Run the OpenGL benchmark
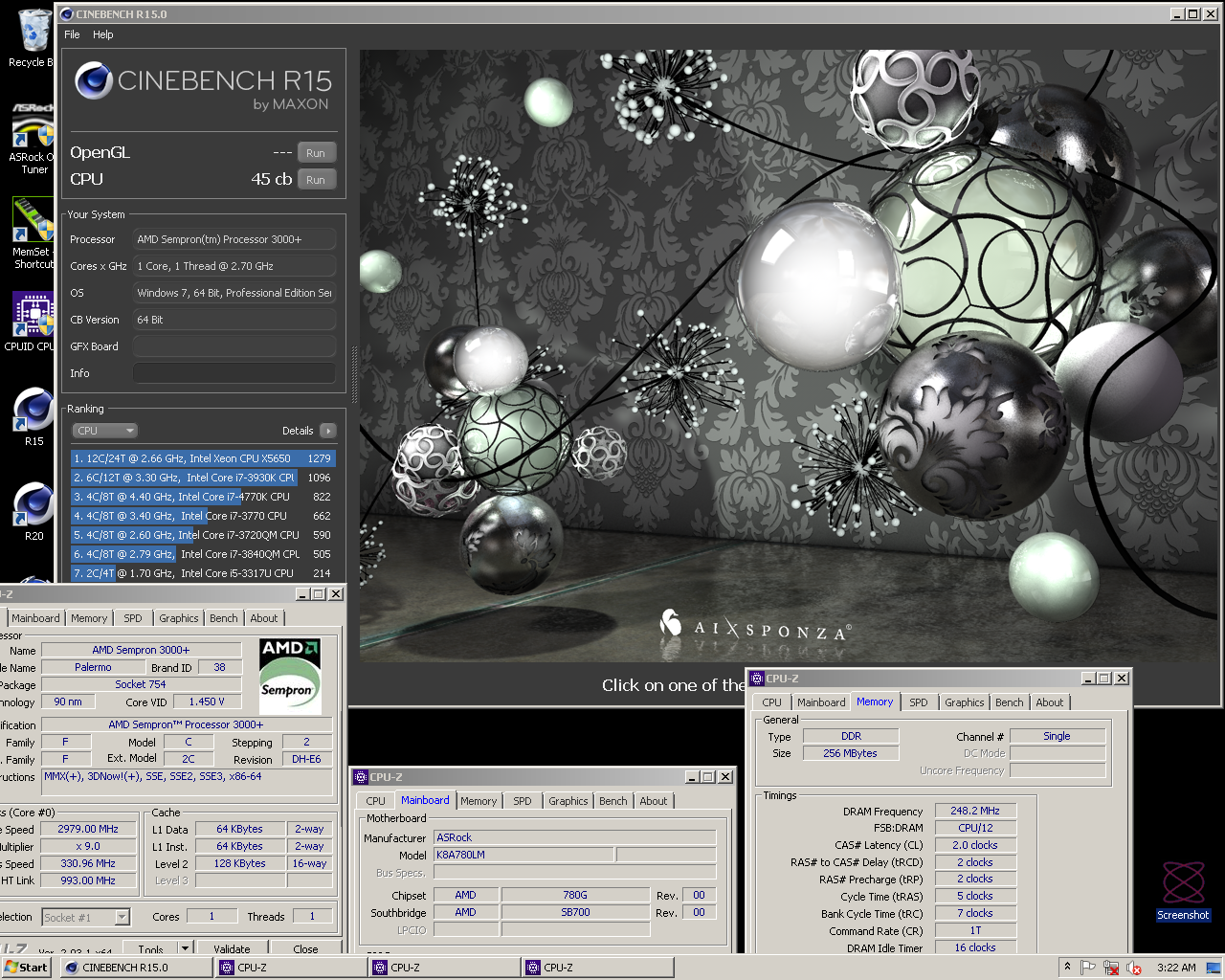The image size is (1225, 980). point(316,153)
